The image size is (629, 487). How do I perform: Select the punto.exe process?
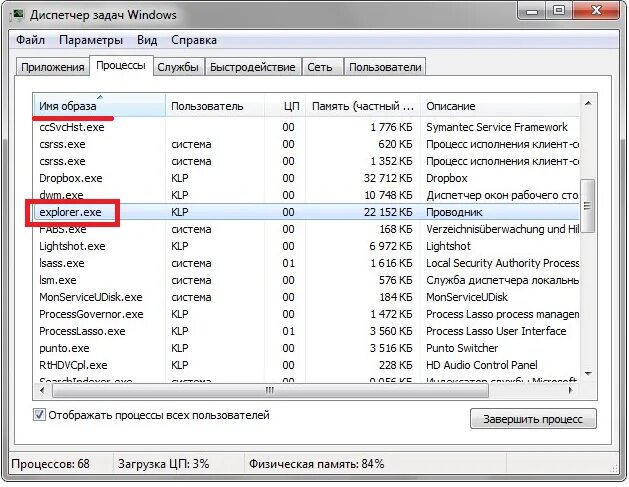pos(307,348)
